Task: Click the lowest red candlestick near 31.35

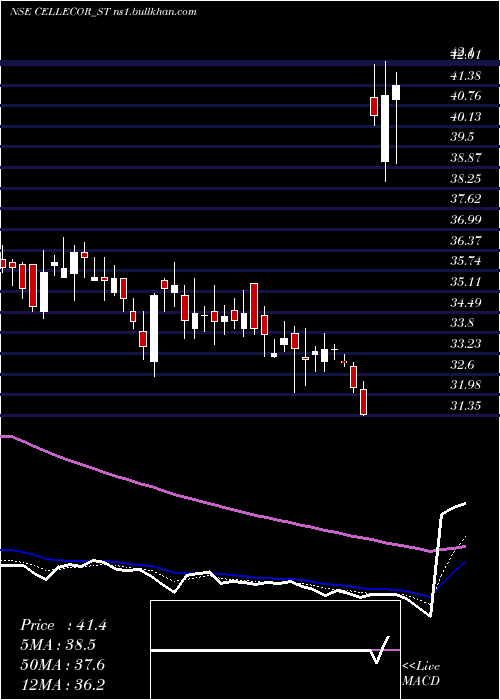Action: 363,402
